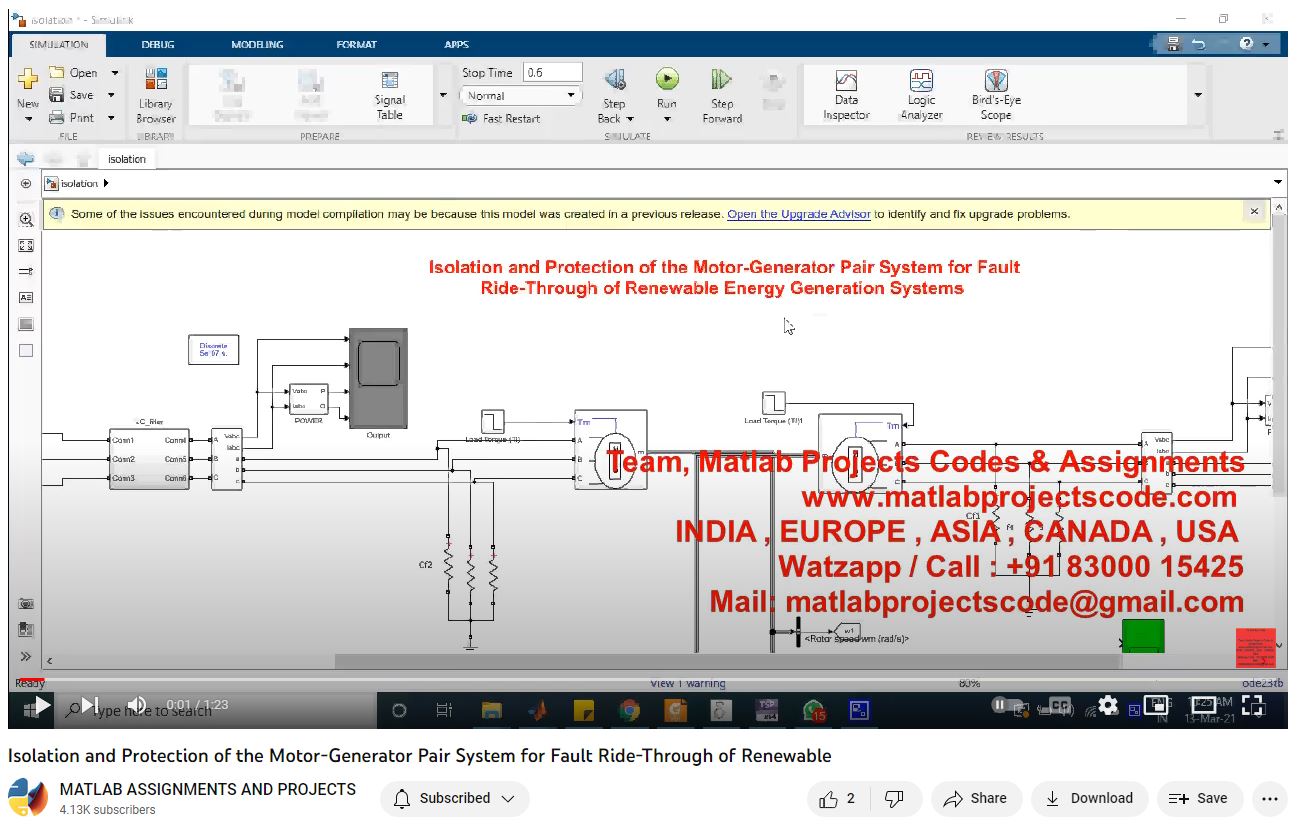Click the Print icon
The image size is (1297, 828).
click(x=57, y=118)
